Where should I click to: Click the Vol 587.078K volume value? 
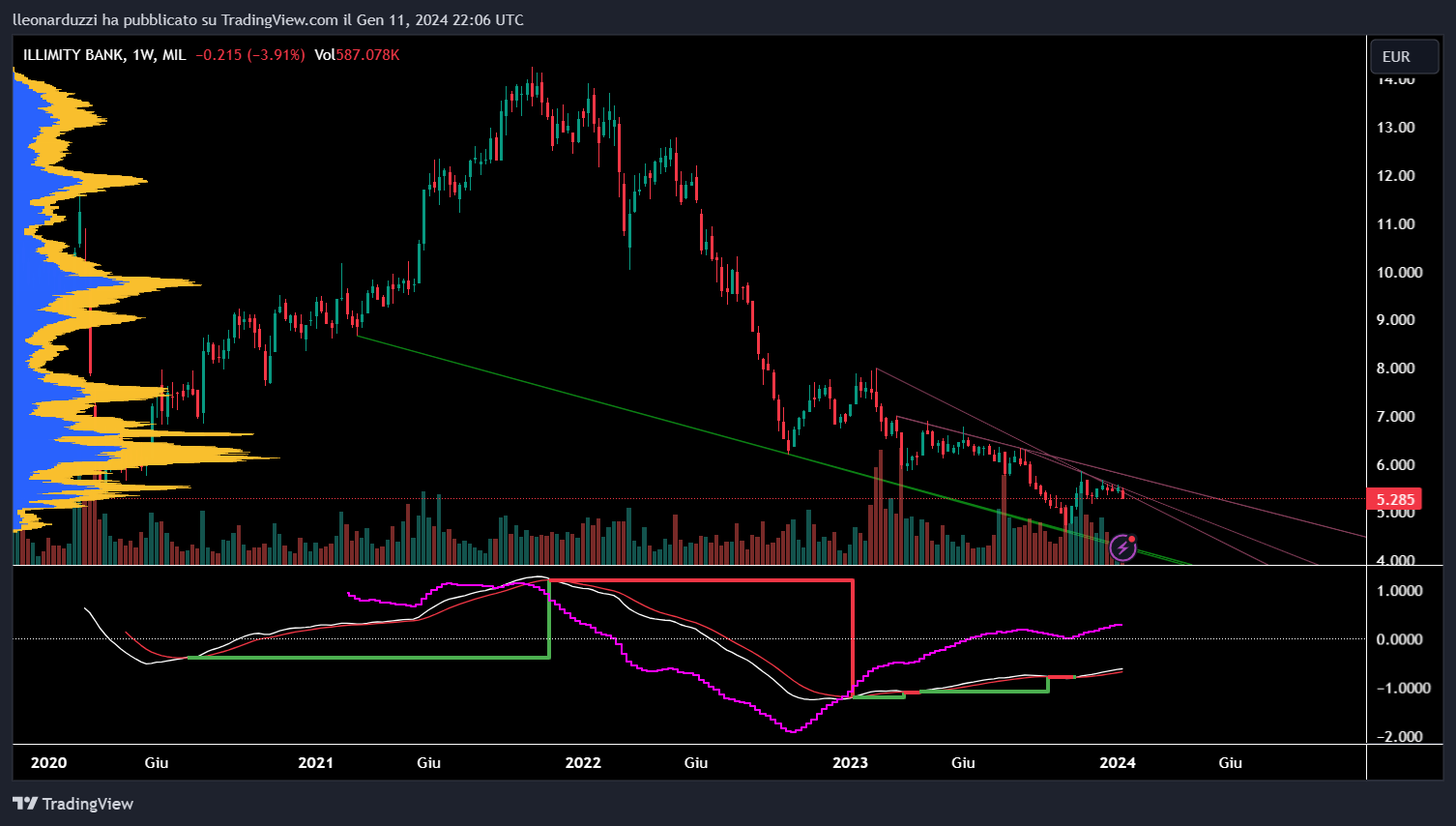(357, 55)
